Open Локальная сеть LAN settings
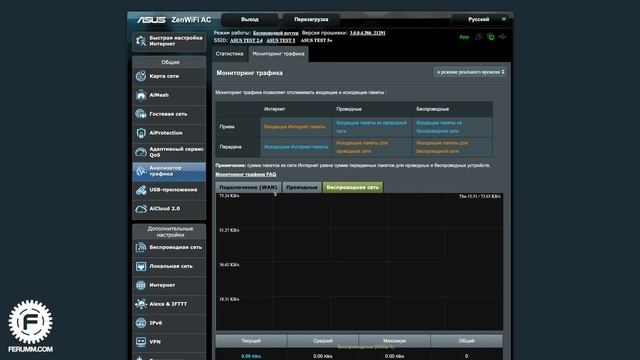The width and height of the screenshot is (640, 360). click(x=169, y=267)
